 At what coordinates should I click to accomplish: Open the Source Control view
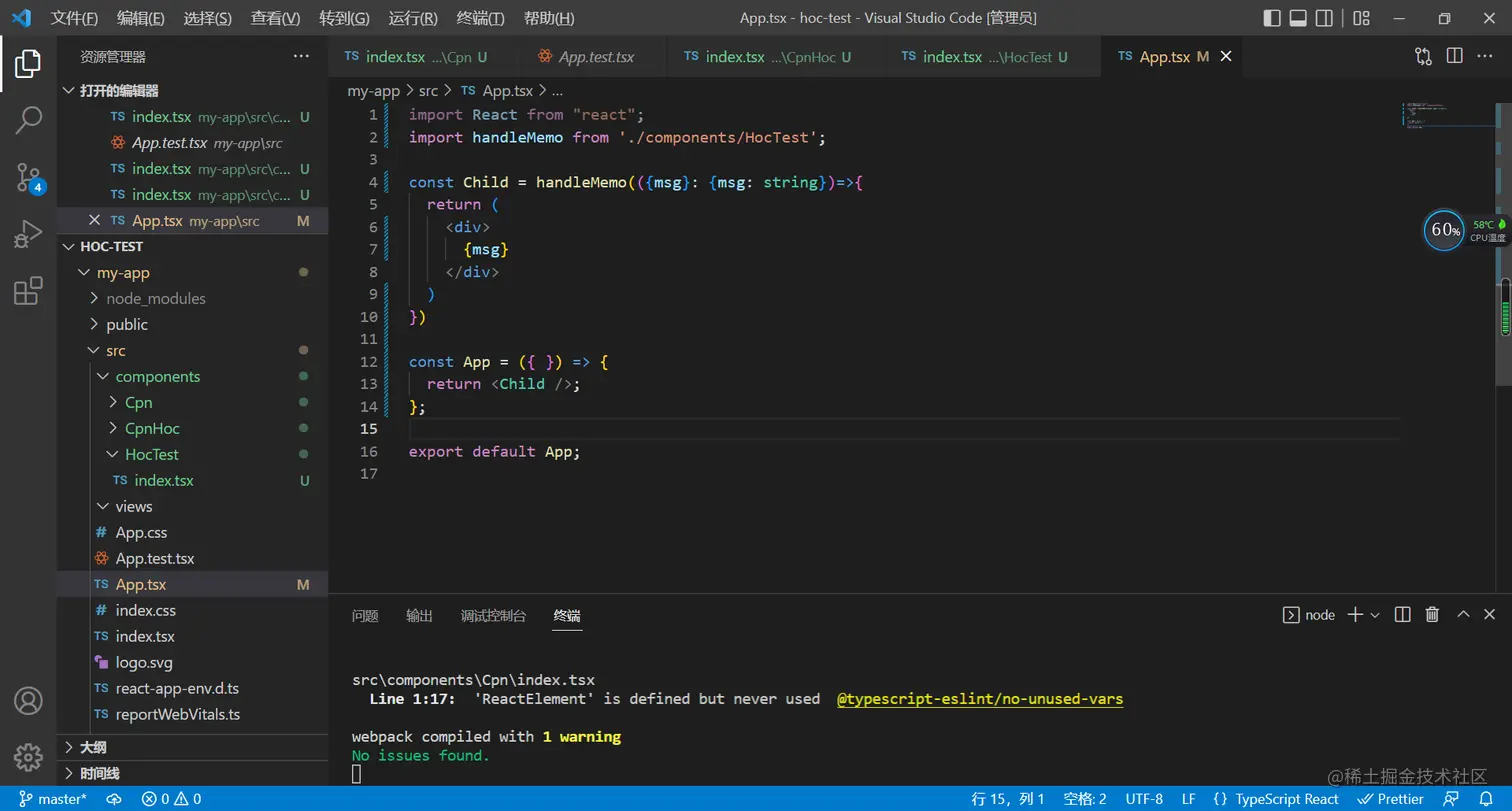pos(28,178)
